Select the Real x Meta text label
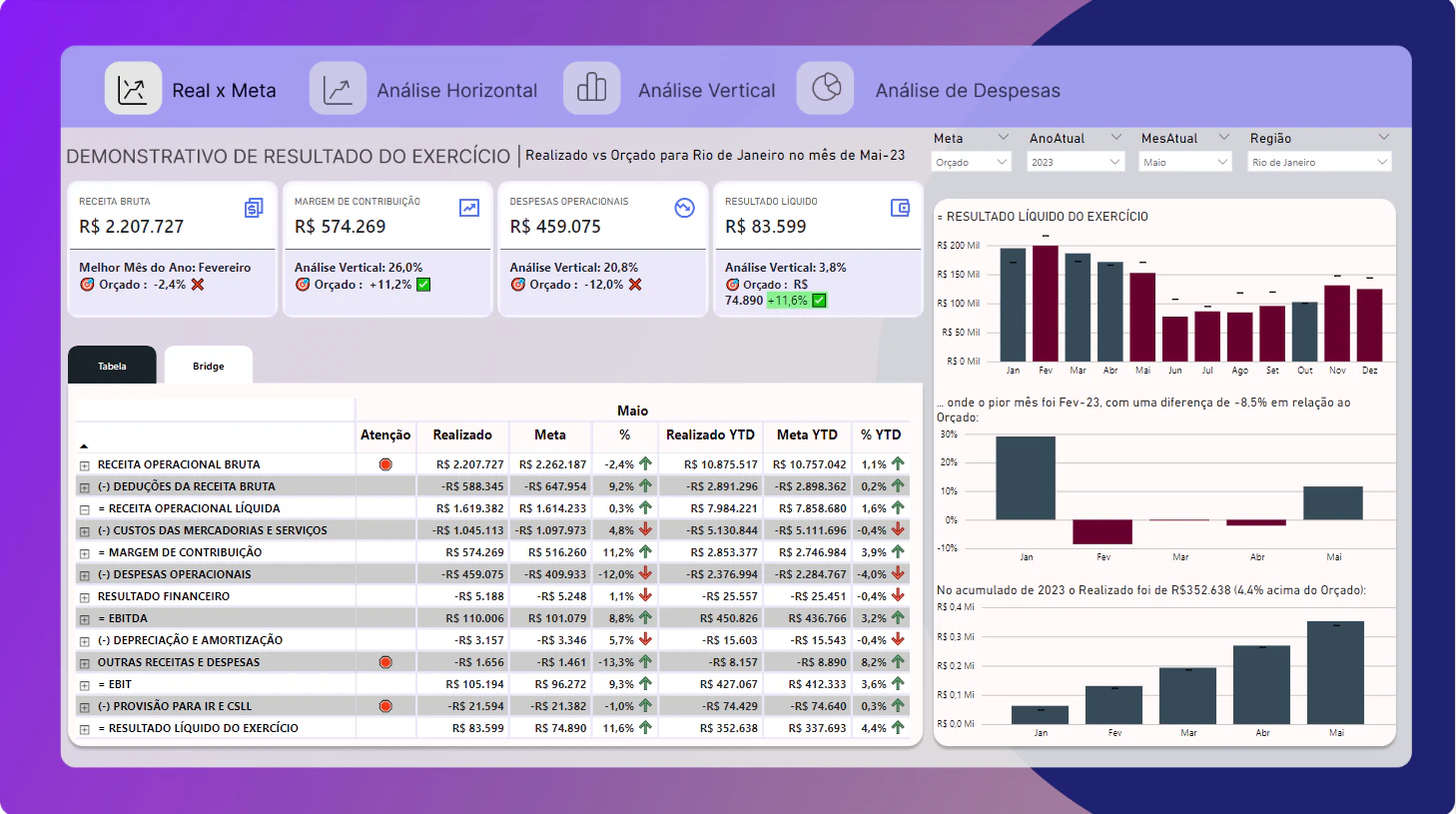 tap(224, 91)
